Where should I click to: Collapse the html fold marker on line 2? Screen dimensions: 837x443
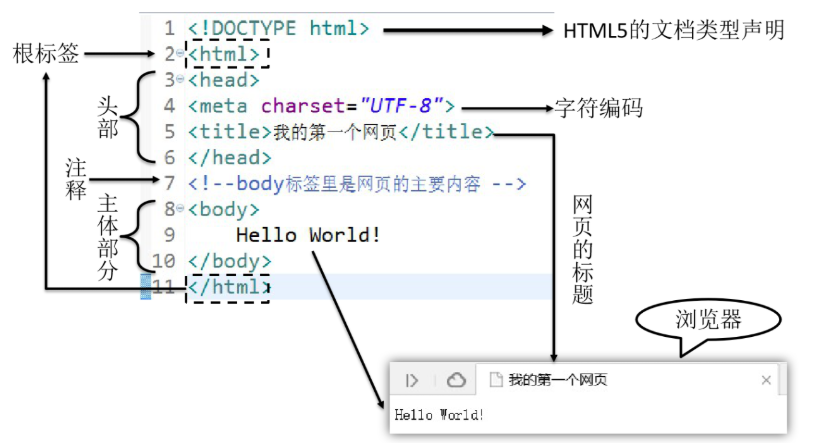180,53
